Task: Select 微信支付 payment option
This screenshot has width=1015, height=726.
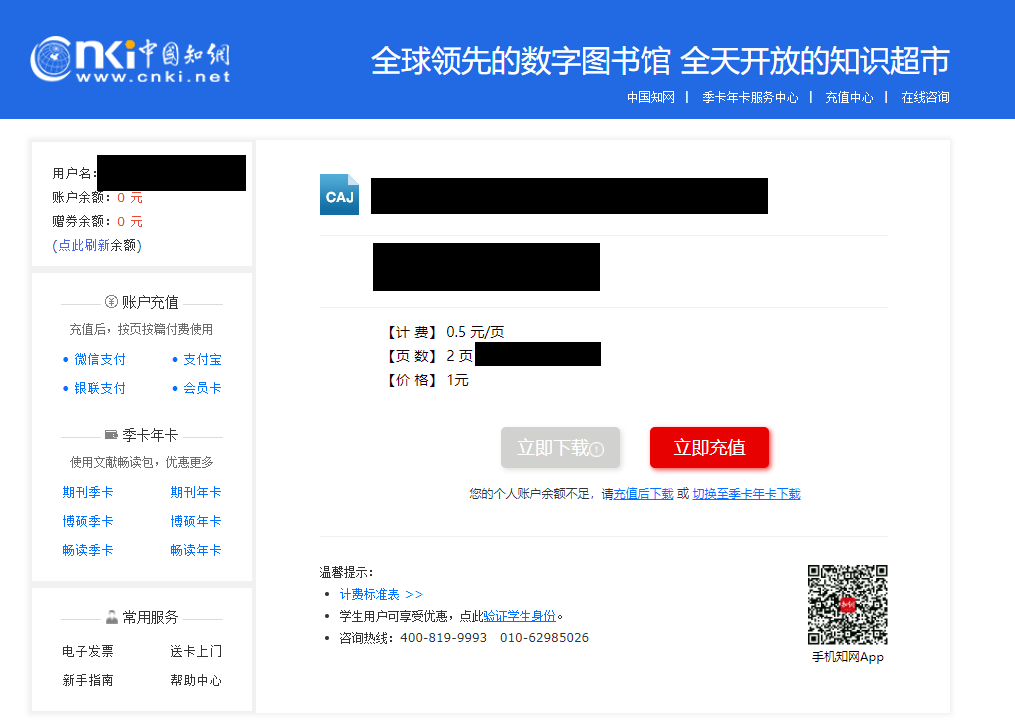Action: pos(99,359)
